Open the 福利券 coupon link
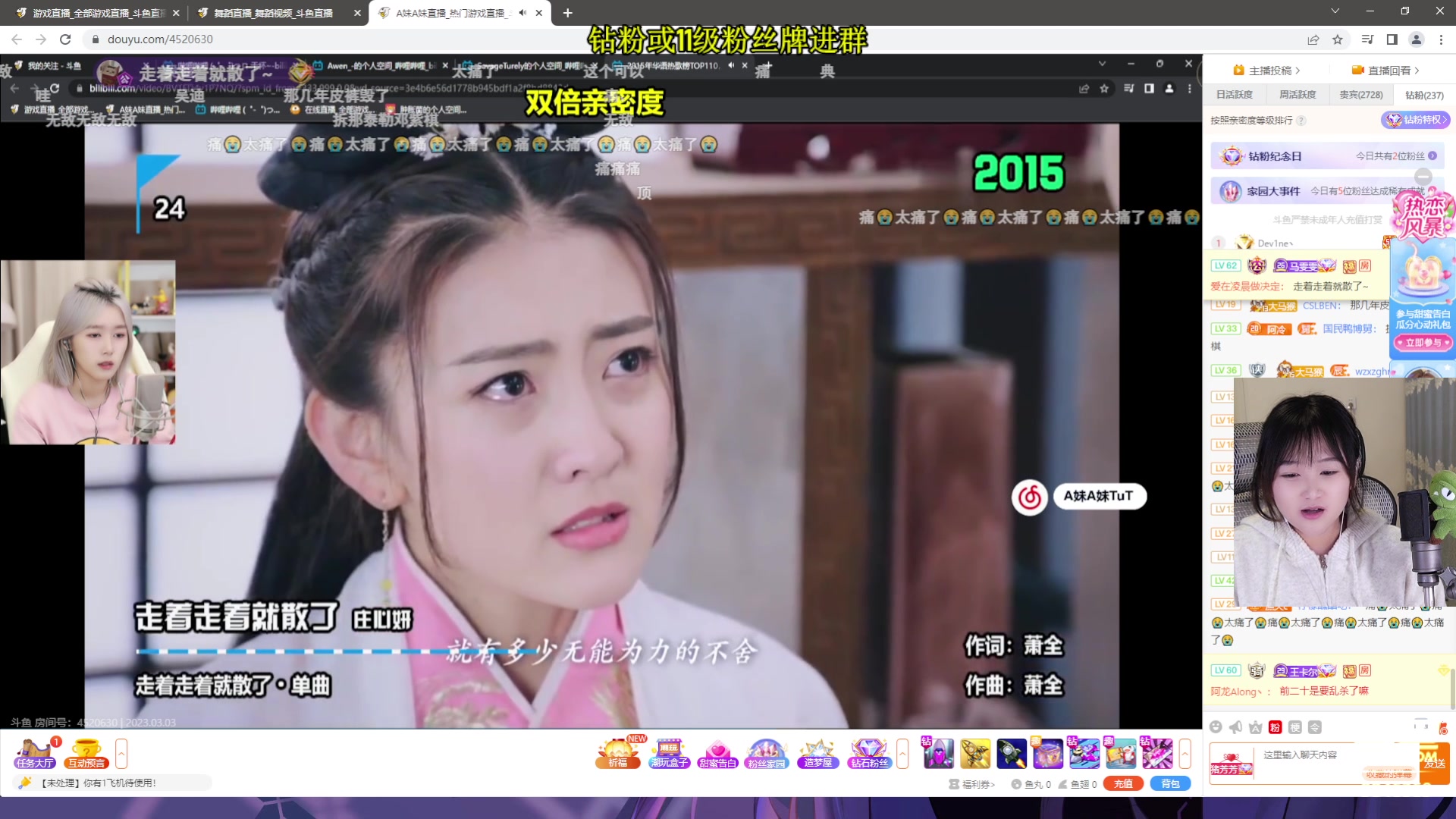1456x819 pixels. tap(972, 784)
